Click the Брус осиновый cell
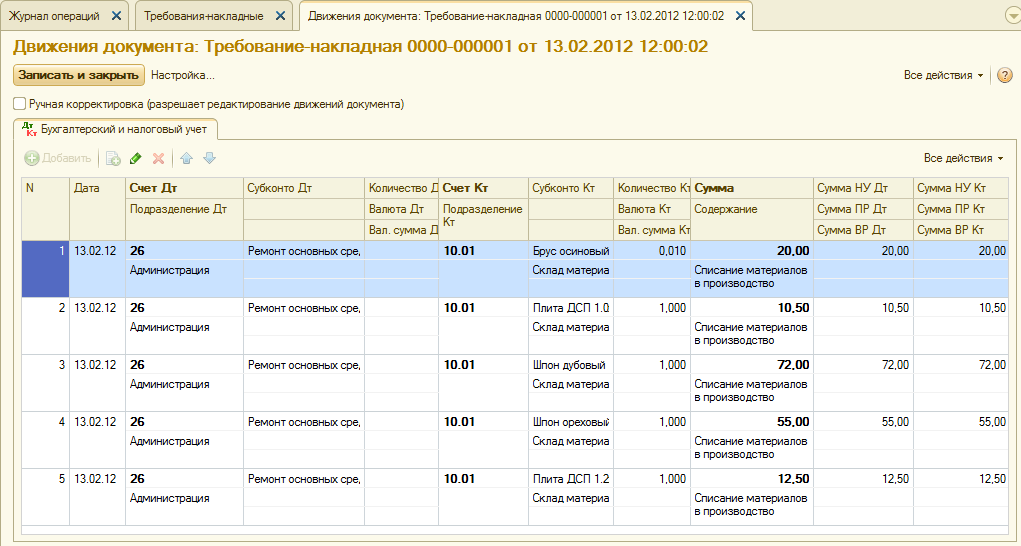1021x546 pixels. coord(570,251)
